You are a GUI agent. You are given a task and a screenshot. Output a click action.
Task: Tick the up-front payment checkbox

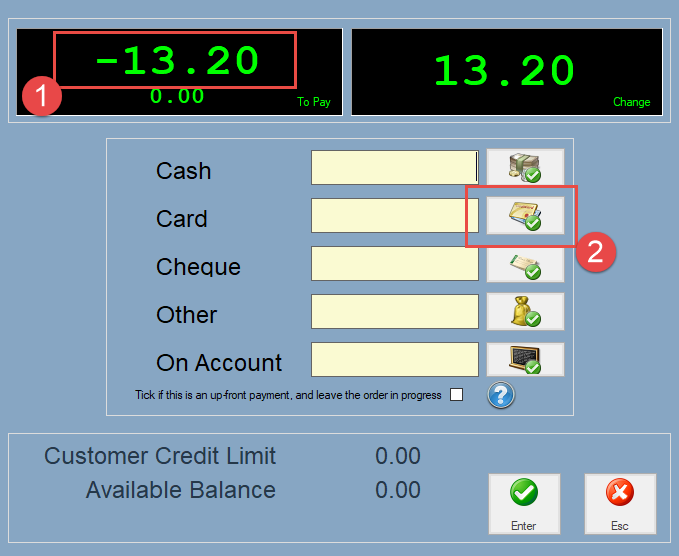coord(457,395)
